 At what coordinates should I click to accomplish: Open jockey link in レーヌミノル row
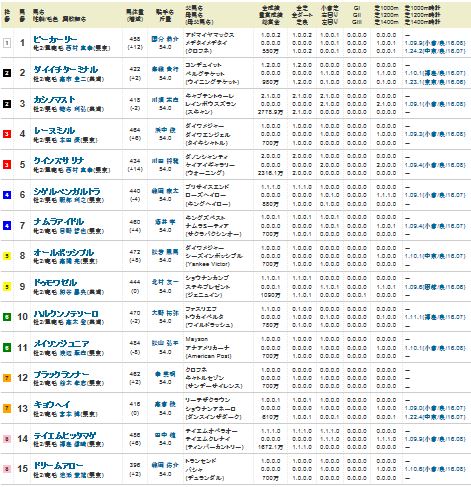pos(165,130)
